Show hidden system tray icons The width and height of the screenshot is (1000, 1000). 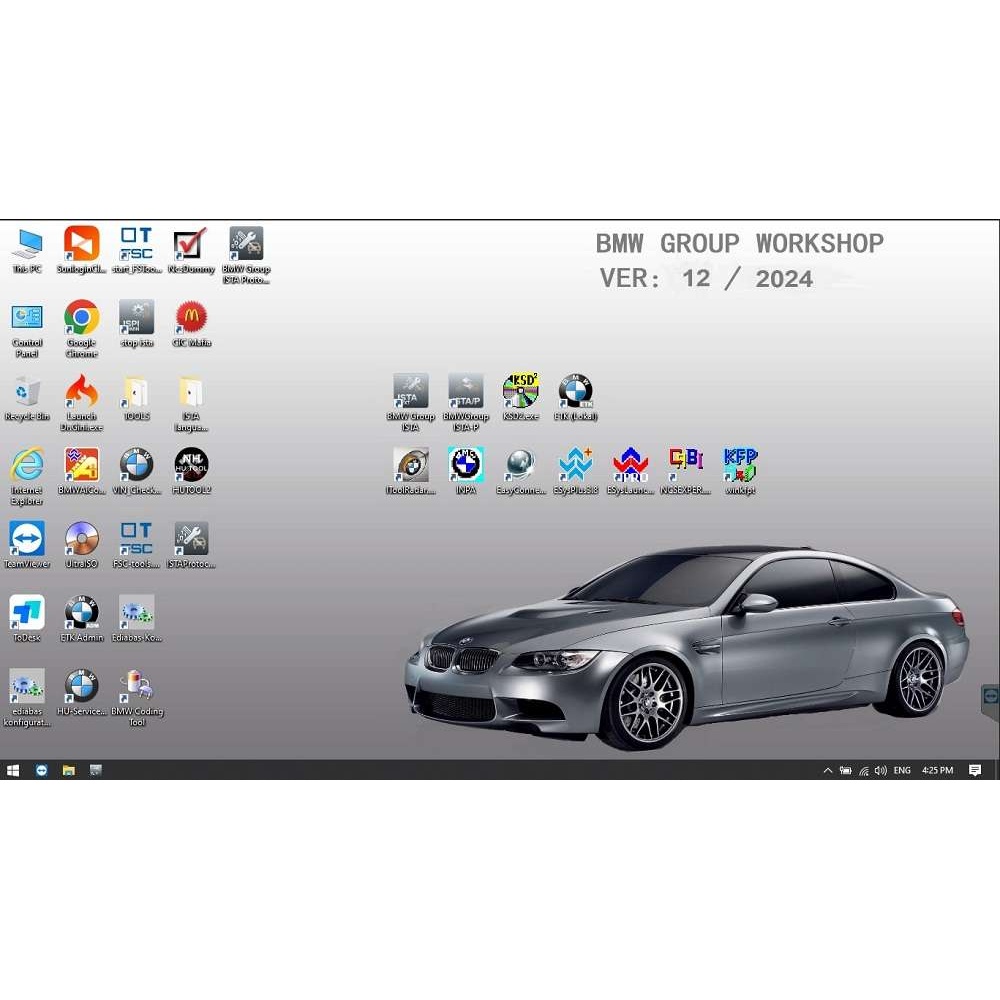pos(828,770)
